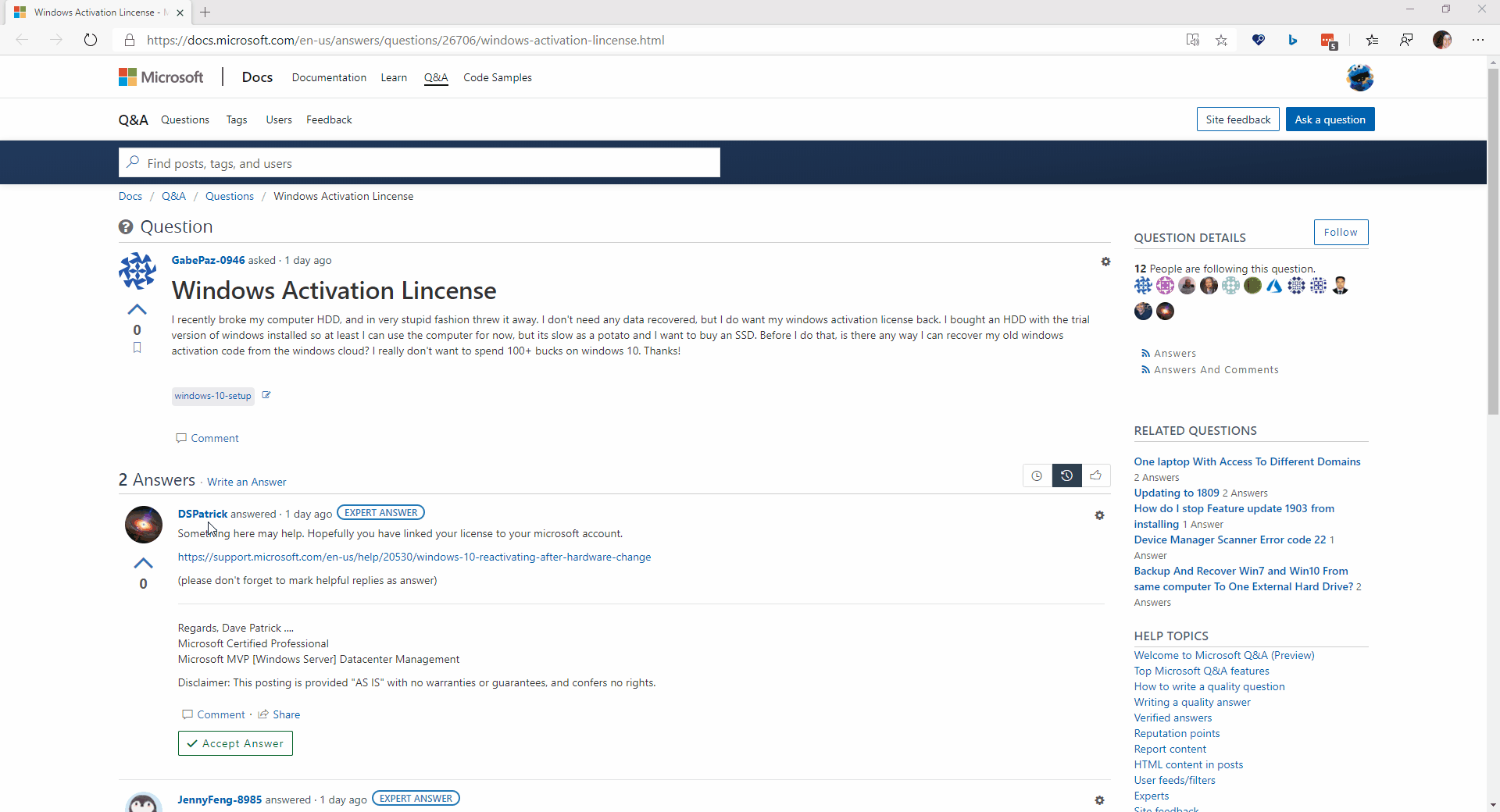The image size is (1500, 812).
Task: Open the Users tab
Action: click(x=279, y=119)
